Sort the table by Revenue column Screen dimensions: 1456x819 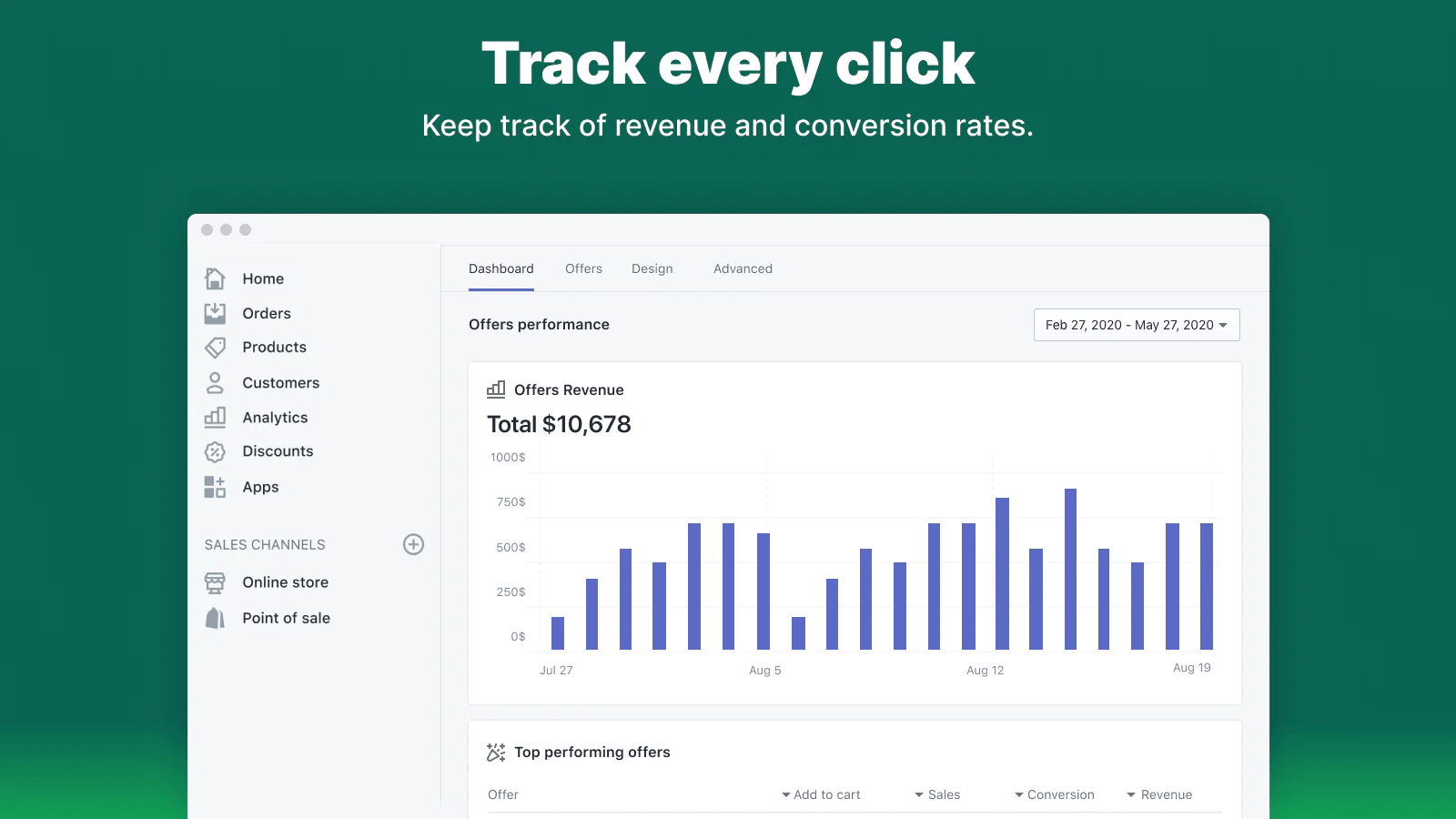pos(1159,794)
